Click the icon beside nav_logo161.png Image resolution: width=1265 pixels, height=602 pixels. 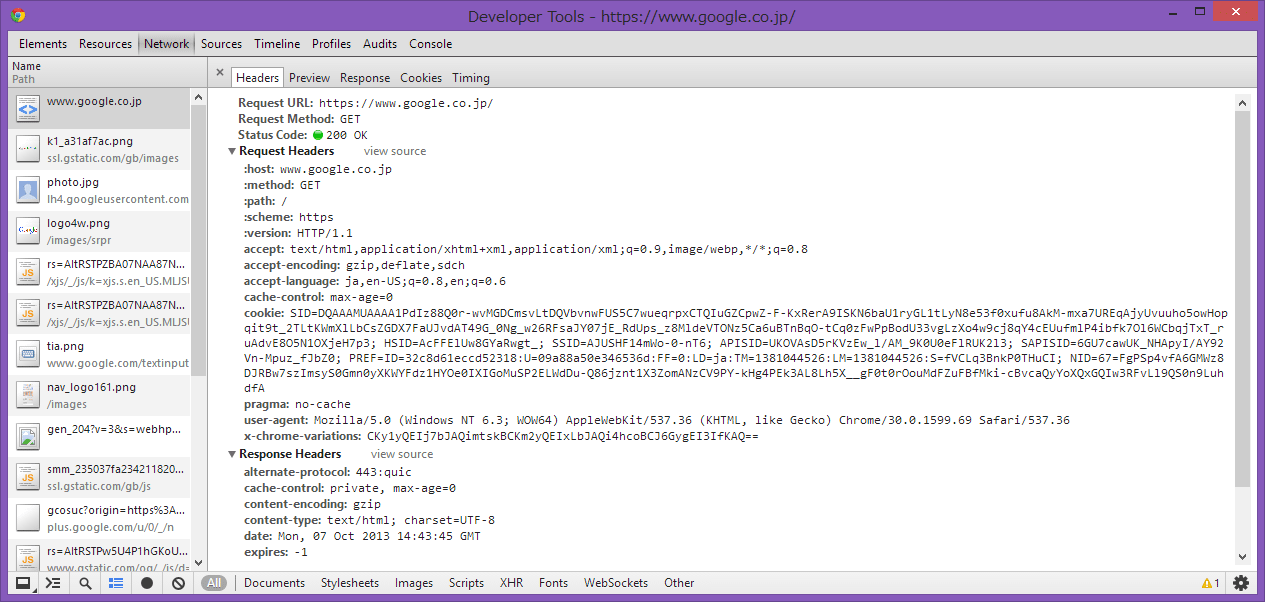(x=28, y=395)
